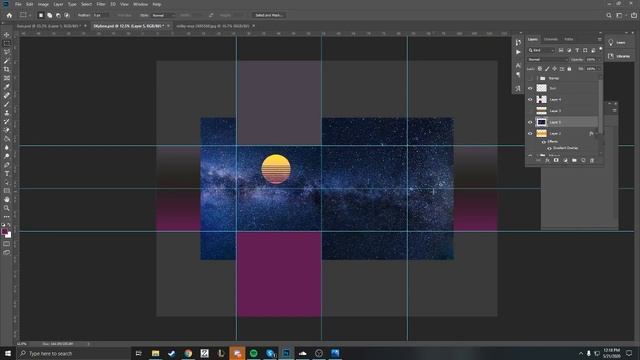Open the Image menu
The height and width of the screenshot is (360, 640).
click(43, 4)
